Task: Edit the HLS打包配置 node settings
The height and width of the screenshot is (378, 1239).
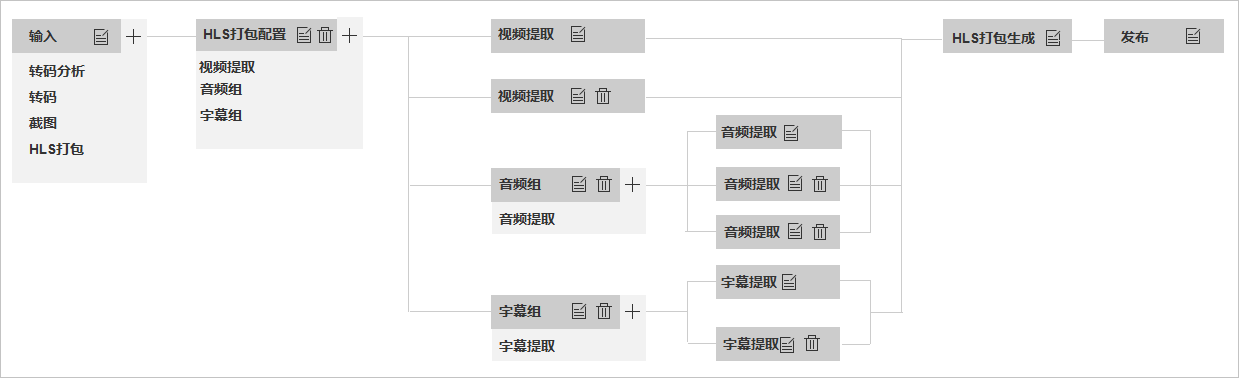Action: tap(304, 35)
